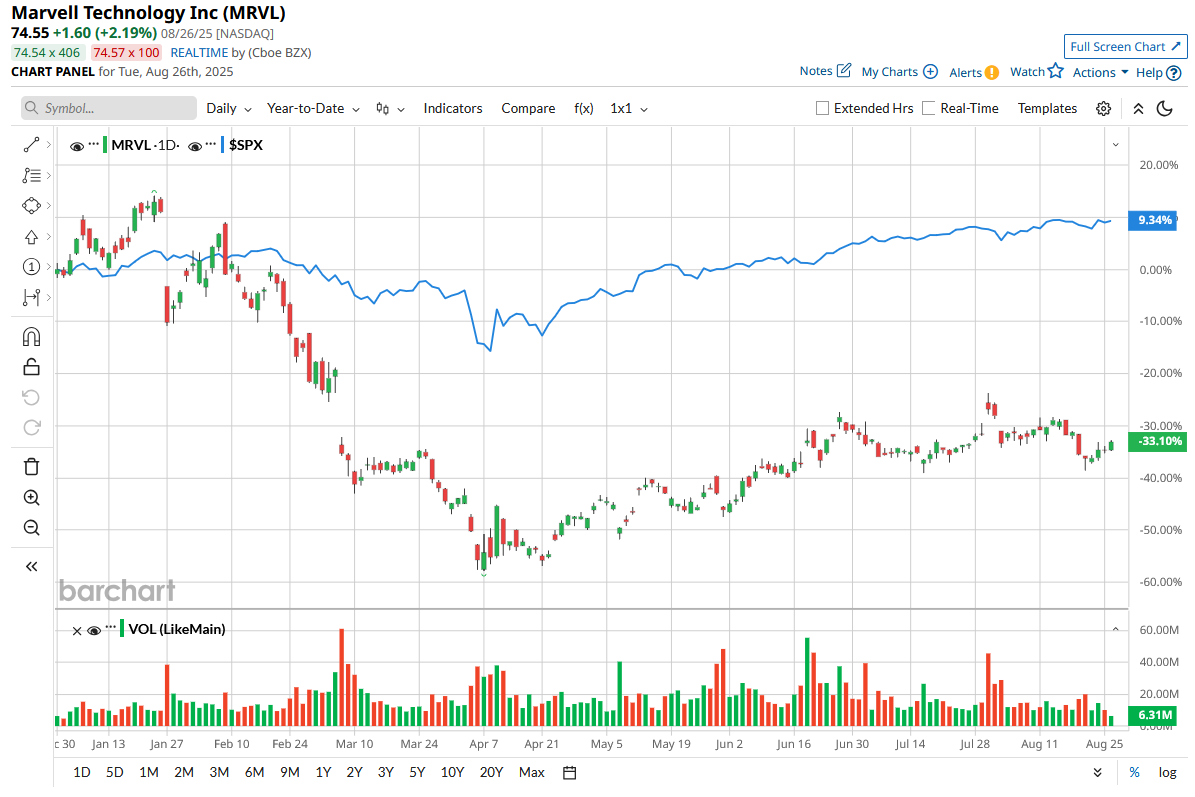Select the 5Y time range
Image resolution: width=1195 pixels, height=797 pixels.
(417, 773)
